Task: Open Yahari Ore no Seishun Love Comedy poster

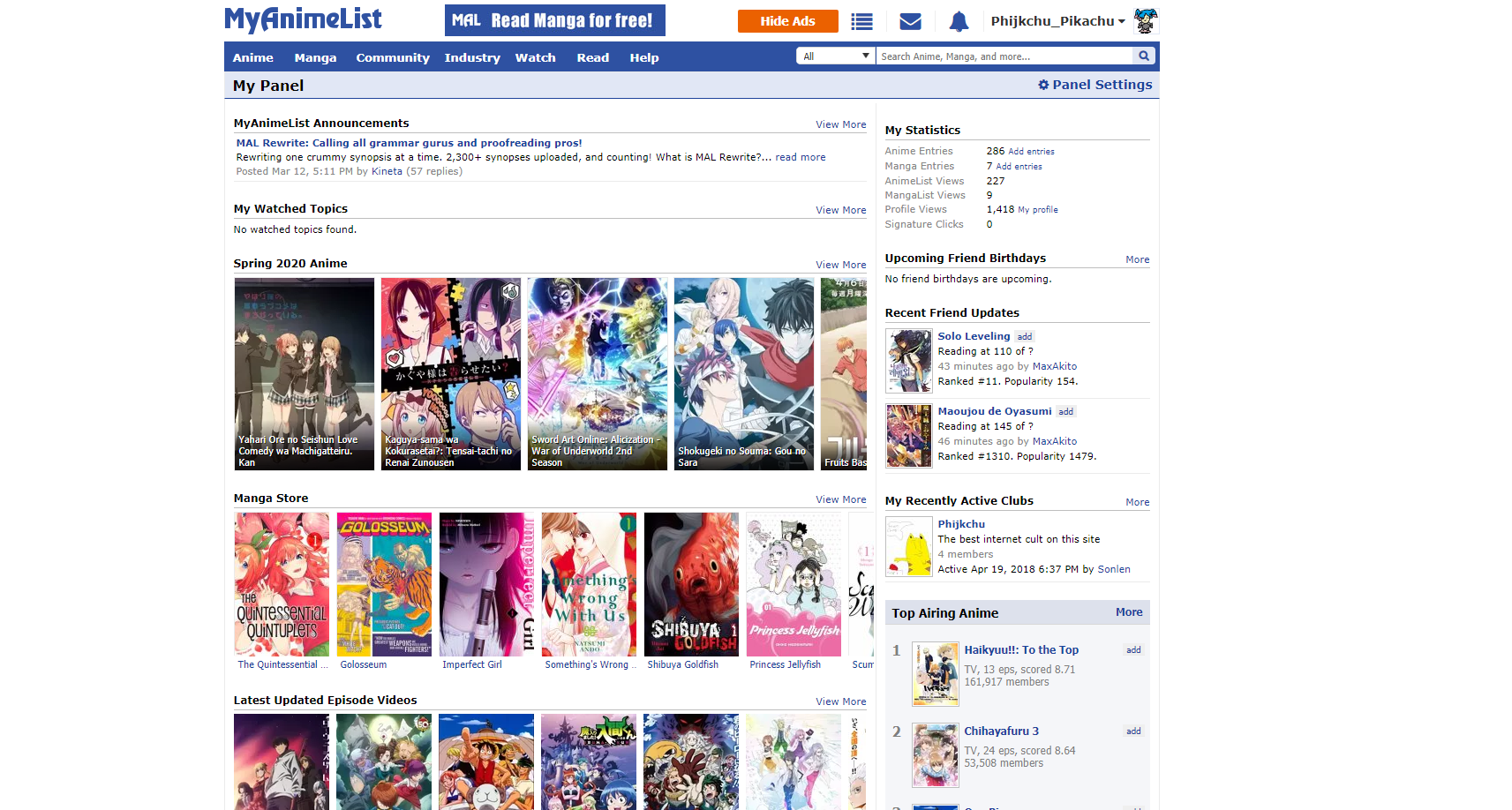Action: tap(305, 374)
